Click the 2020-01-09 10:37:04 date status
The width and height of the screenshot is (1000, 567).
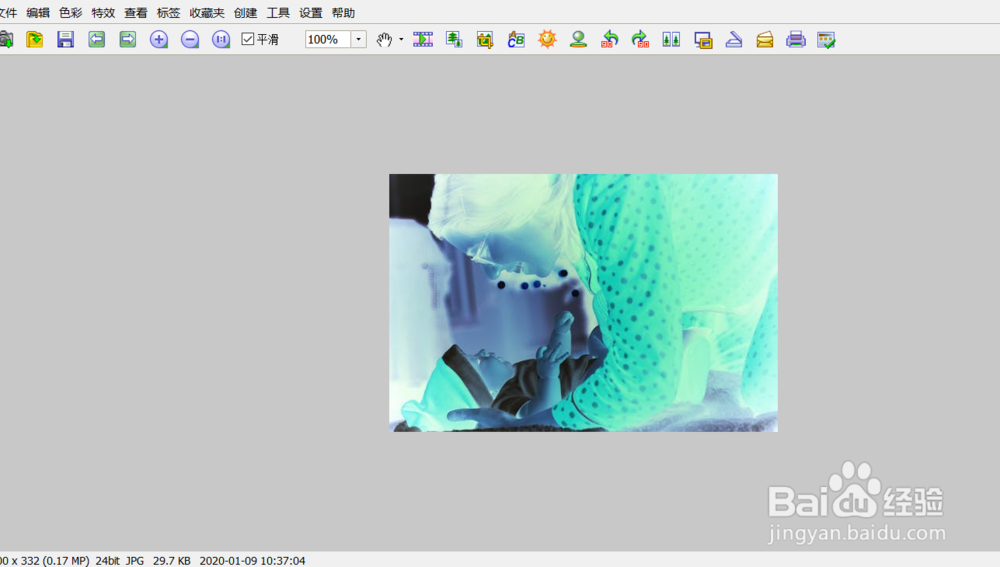point(253,561)
